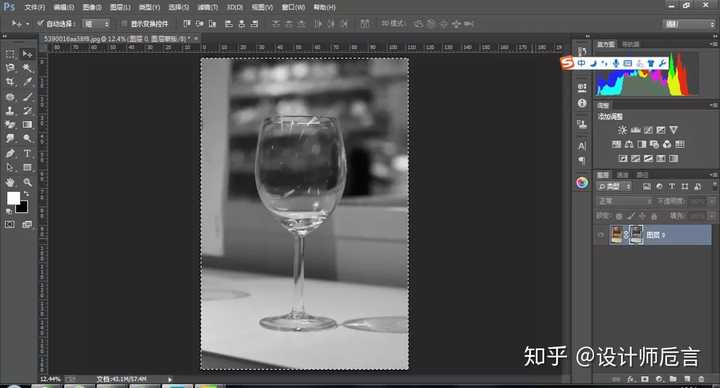Image resolution: width=720 pixels, height=388 pixels.
Task: Toggle Show Transform Controls checkbox
Action: point(124,23)
